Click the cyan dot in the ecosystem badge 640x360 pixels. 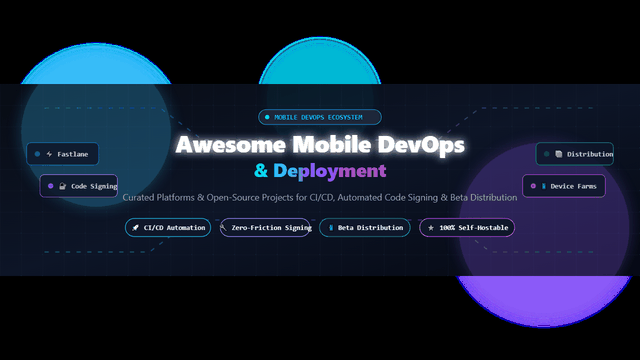pyautogui.click(x=267, y=117)
